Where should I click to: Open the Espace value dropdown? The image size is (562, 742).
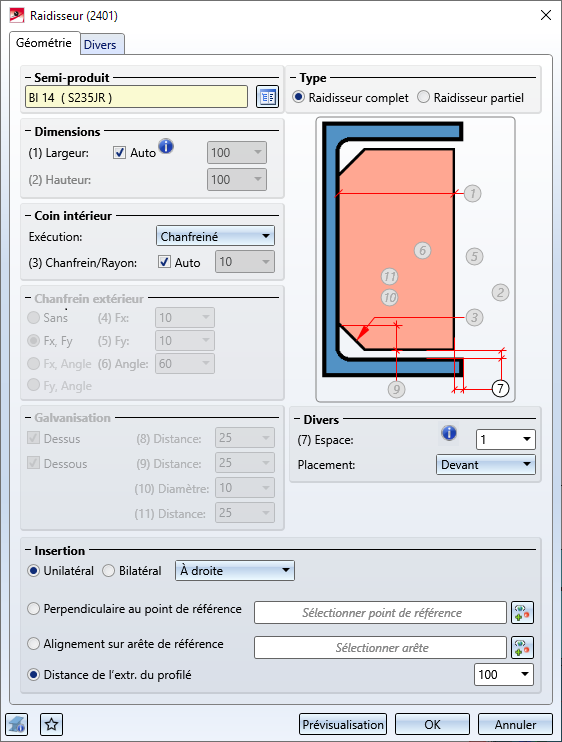coord(506,440)
